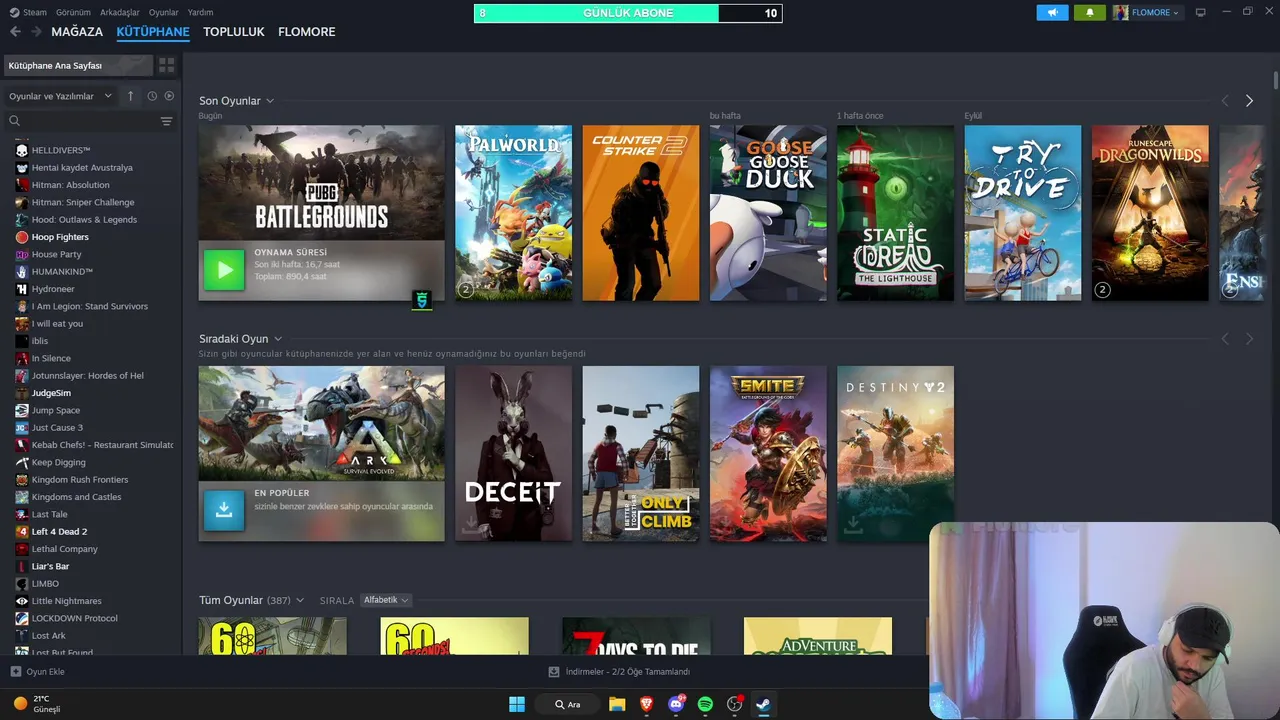Switch to the MAĞAZA tab
The image size is (1280, 720).
pos(77,32)
